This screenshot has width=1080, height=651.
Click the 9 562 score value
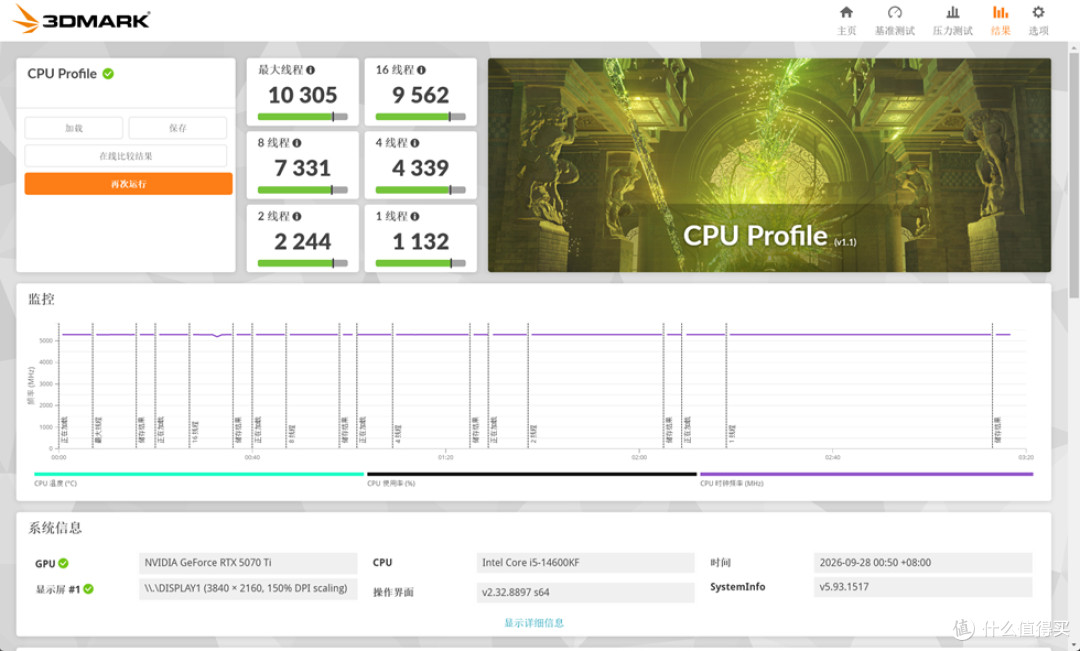[x=420, y=95]
